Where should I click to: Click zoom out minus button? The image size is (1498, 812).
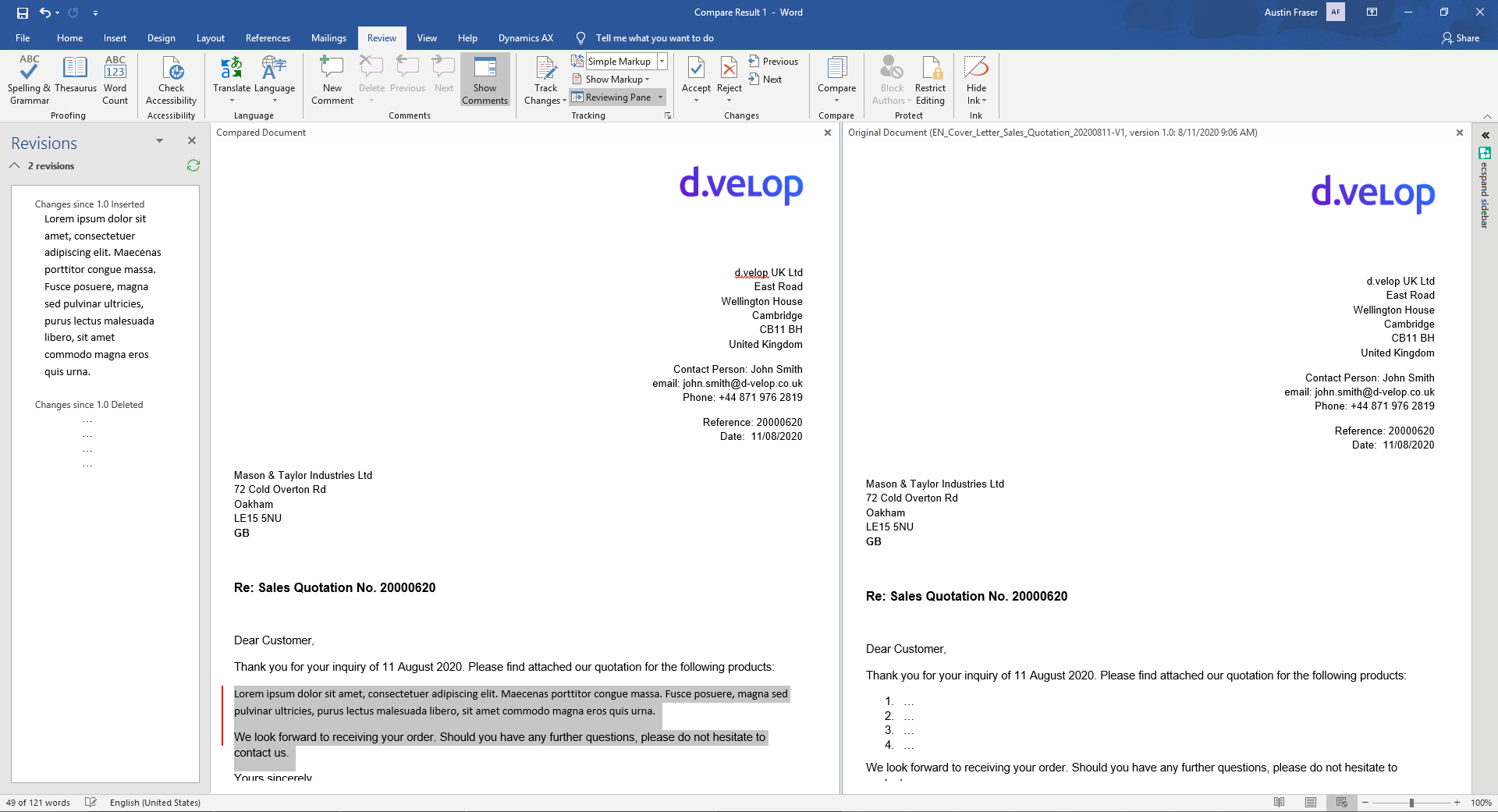(x=1365, y=802)
